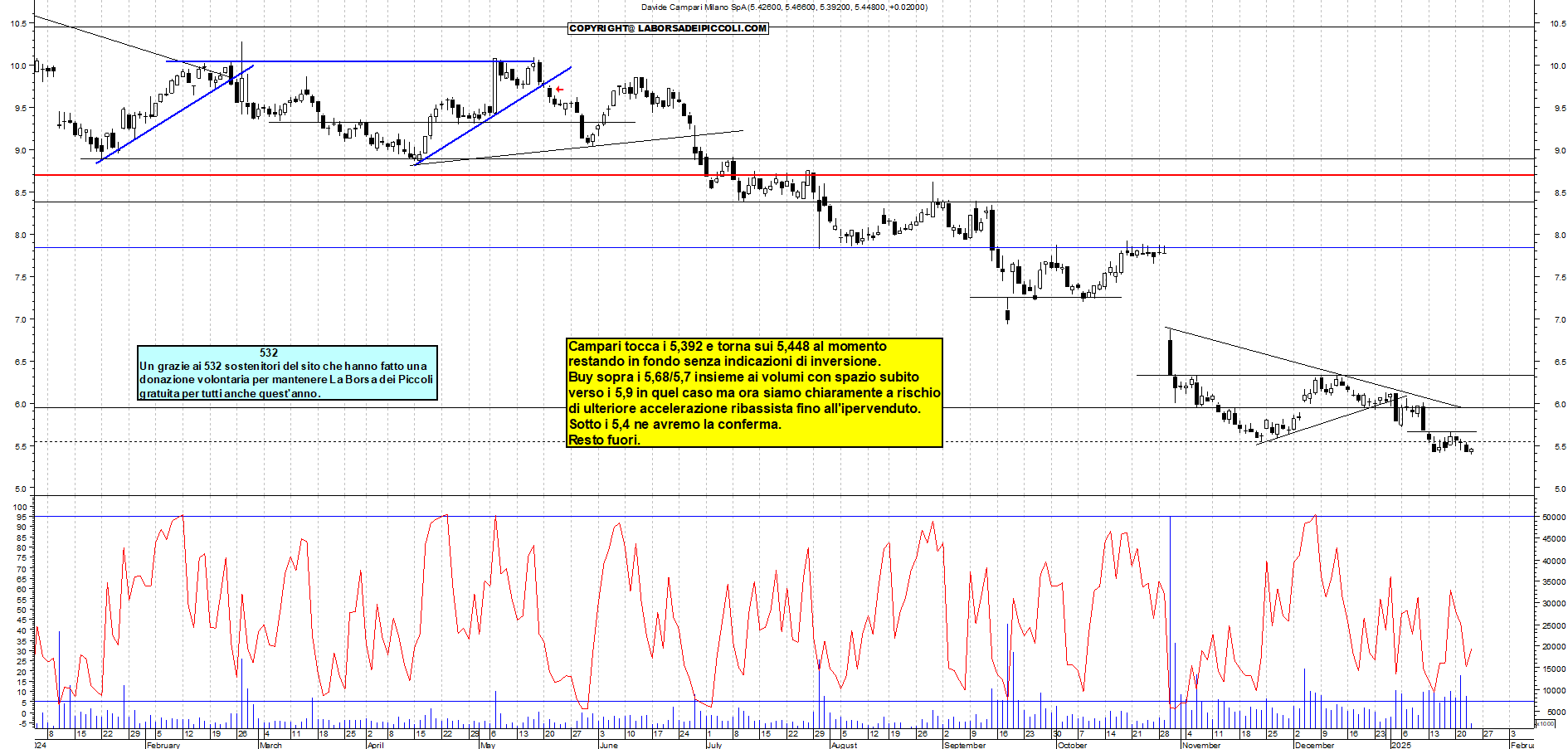Click the 25000 volume axis label
Viewport: 1568px width, 749px height.
[x=1554, y=625]
